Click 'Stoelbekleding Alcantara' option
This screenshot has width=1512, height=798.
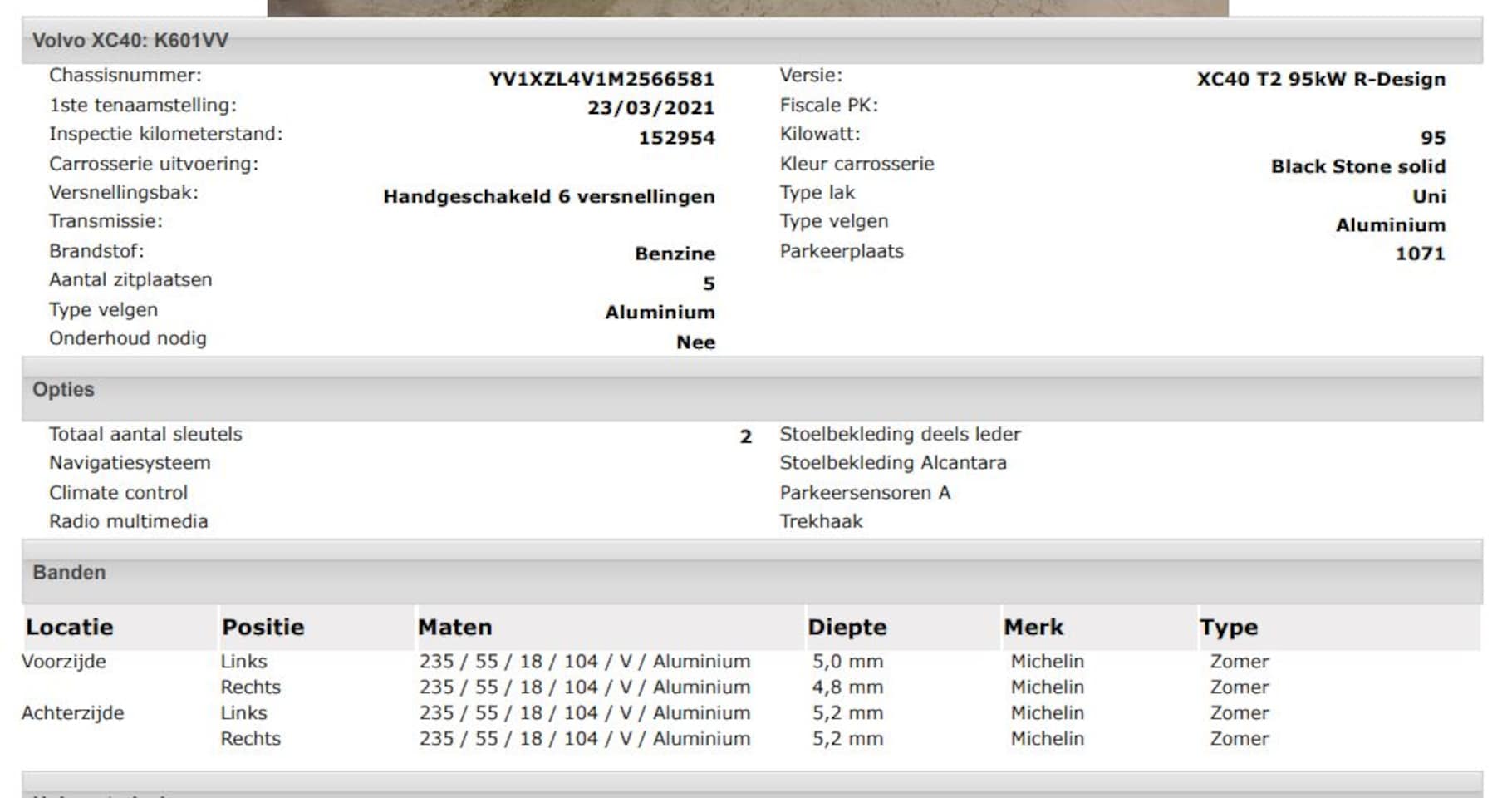(893, 463)
